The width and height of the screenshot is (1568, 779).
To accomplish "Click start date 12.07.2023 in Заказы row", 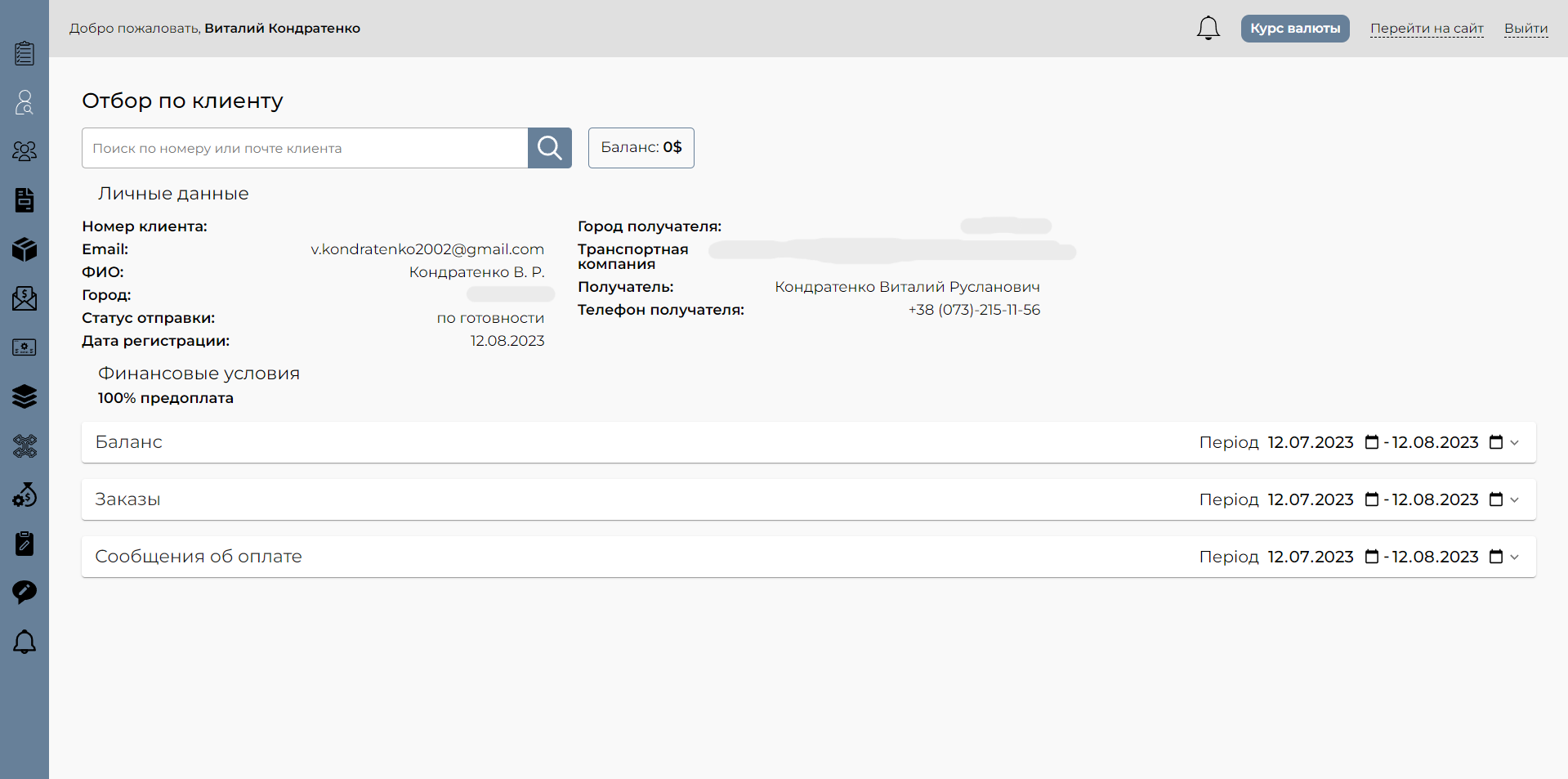I will click(1311, 499).
